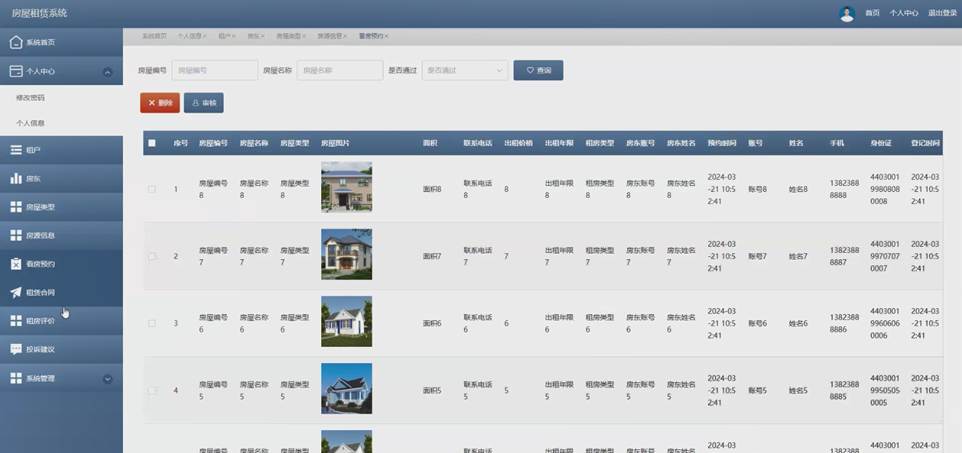The height and width of the screenshot is (453, 962).
Task: Click the 查询 search button
Action: 538,71
